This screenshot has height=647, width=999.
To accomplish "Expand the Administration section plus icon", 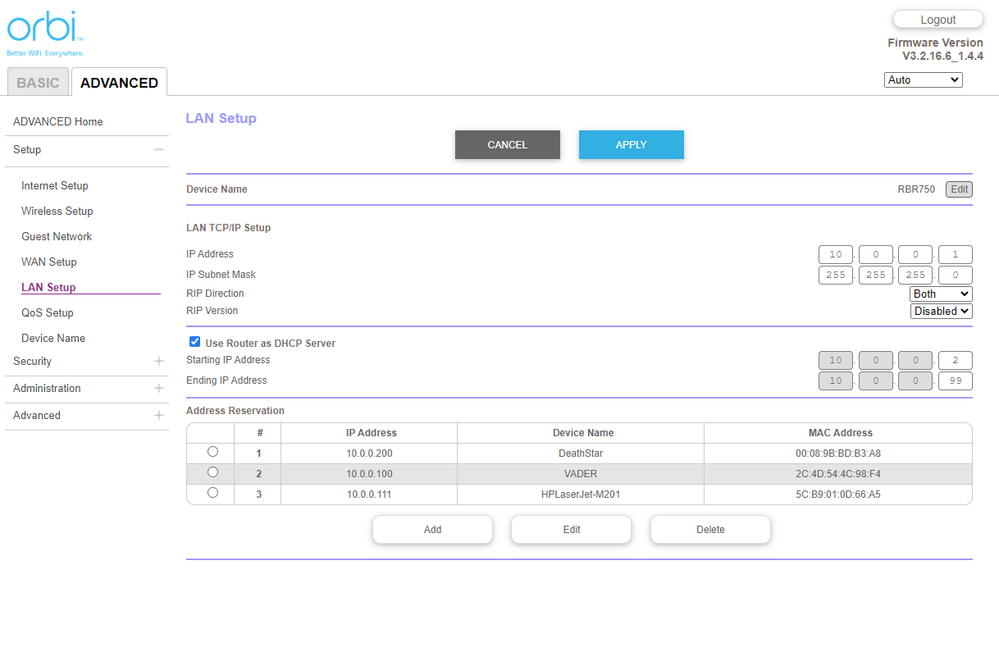I will tap(158, 388).
